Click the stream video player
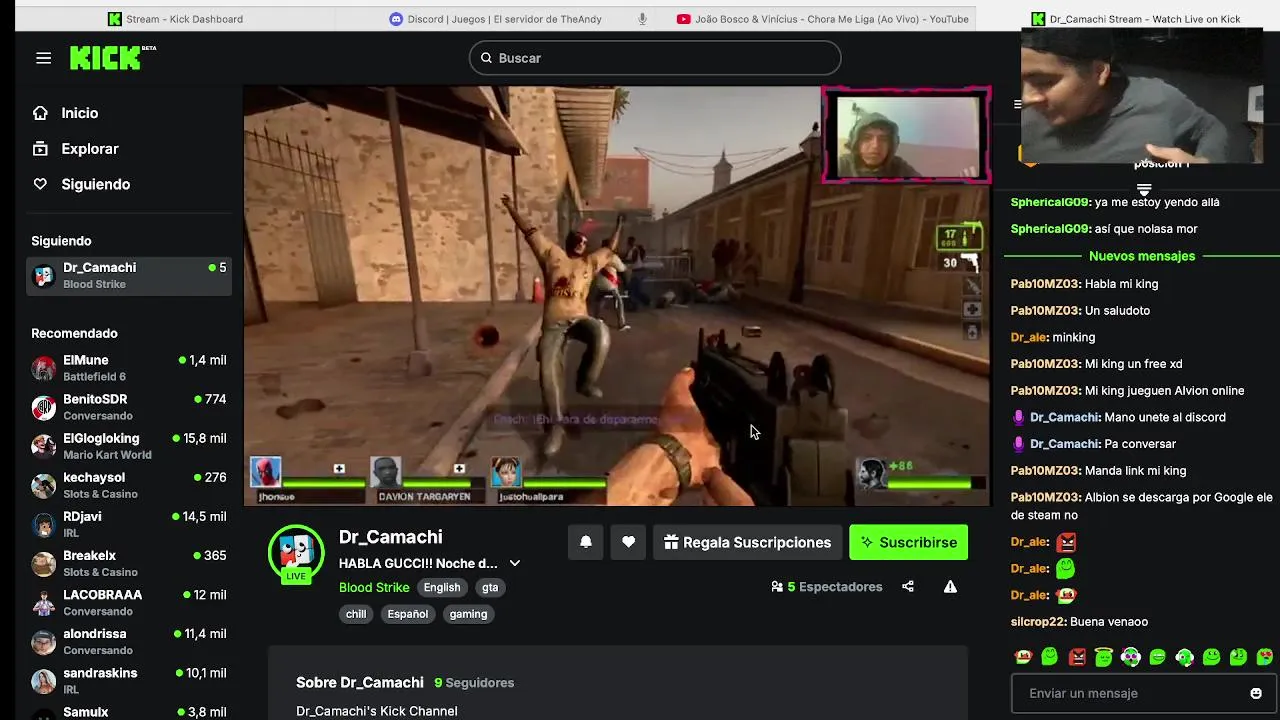Screen dimensions: 1280x720 [617, 296]
